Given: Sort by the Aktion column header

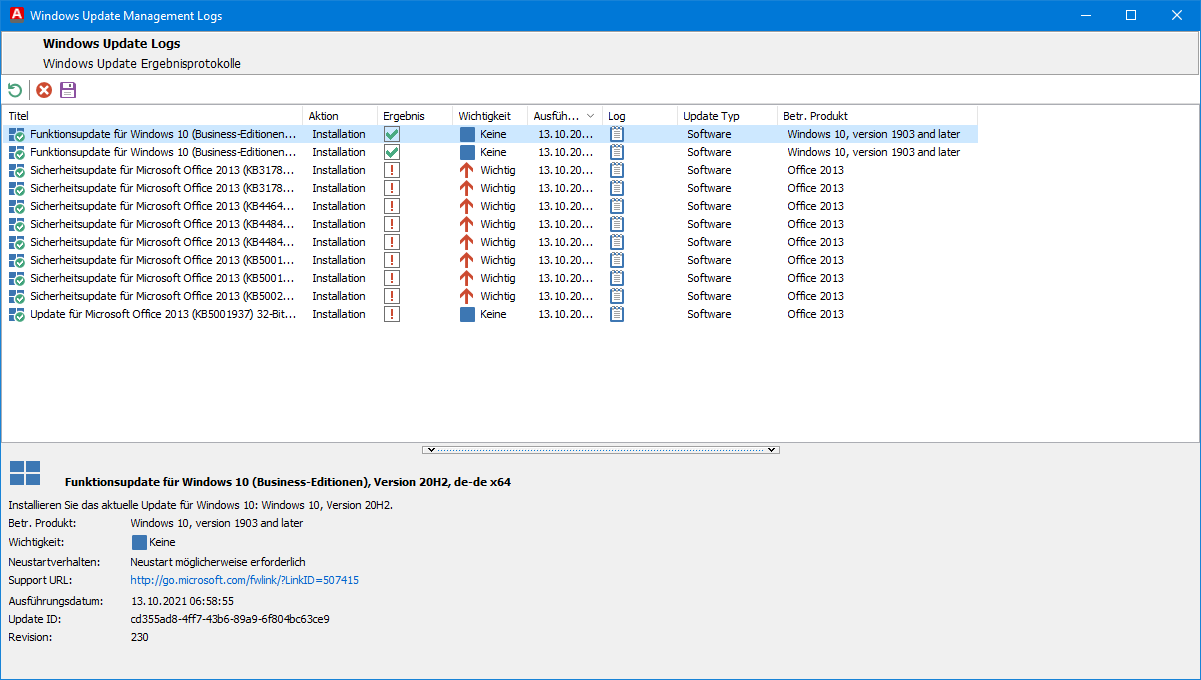Looking at the screenshot, I should tap(339, 116).
